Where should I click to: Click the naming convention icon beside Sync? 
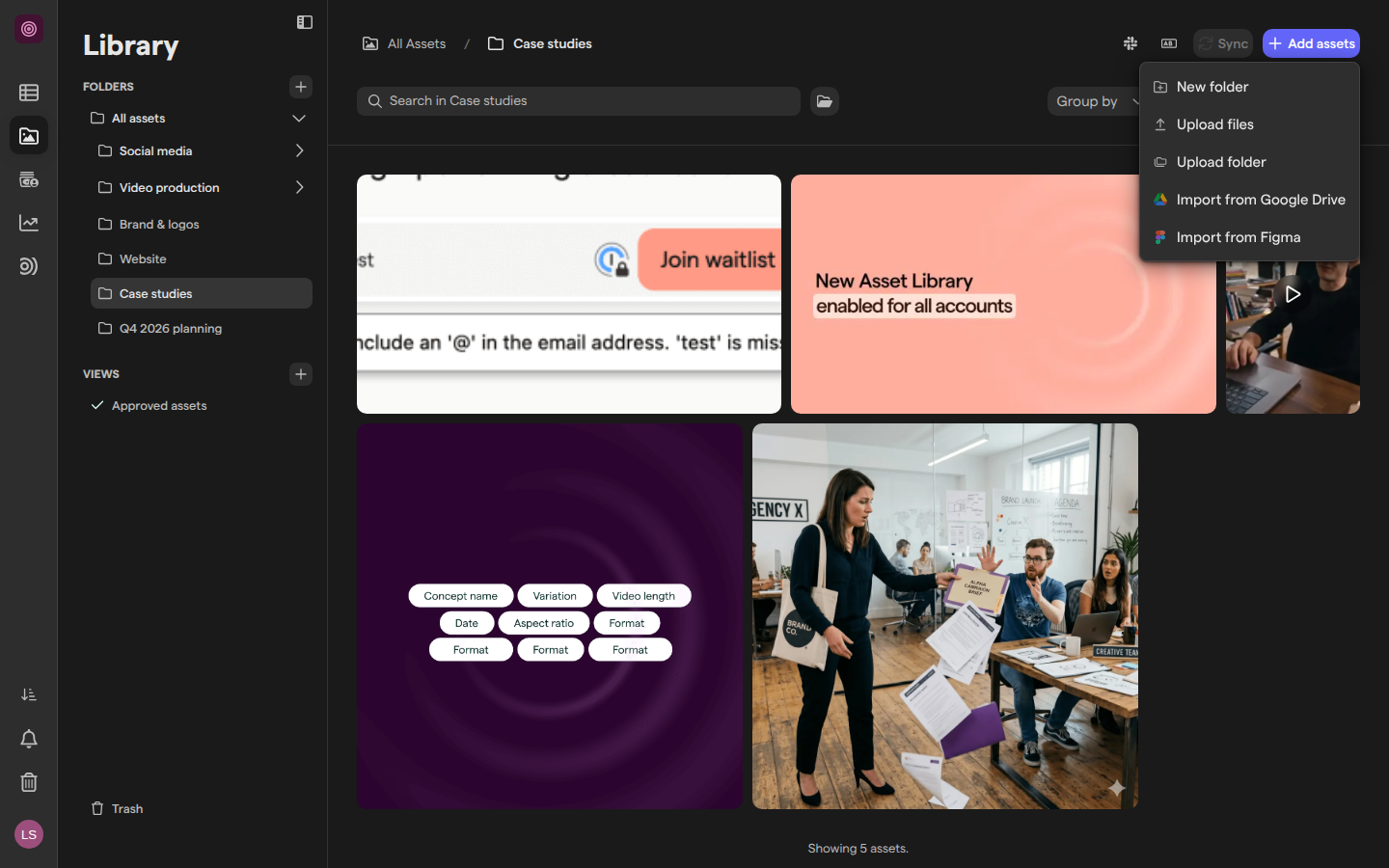pos(1169,43)
